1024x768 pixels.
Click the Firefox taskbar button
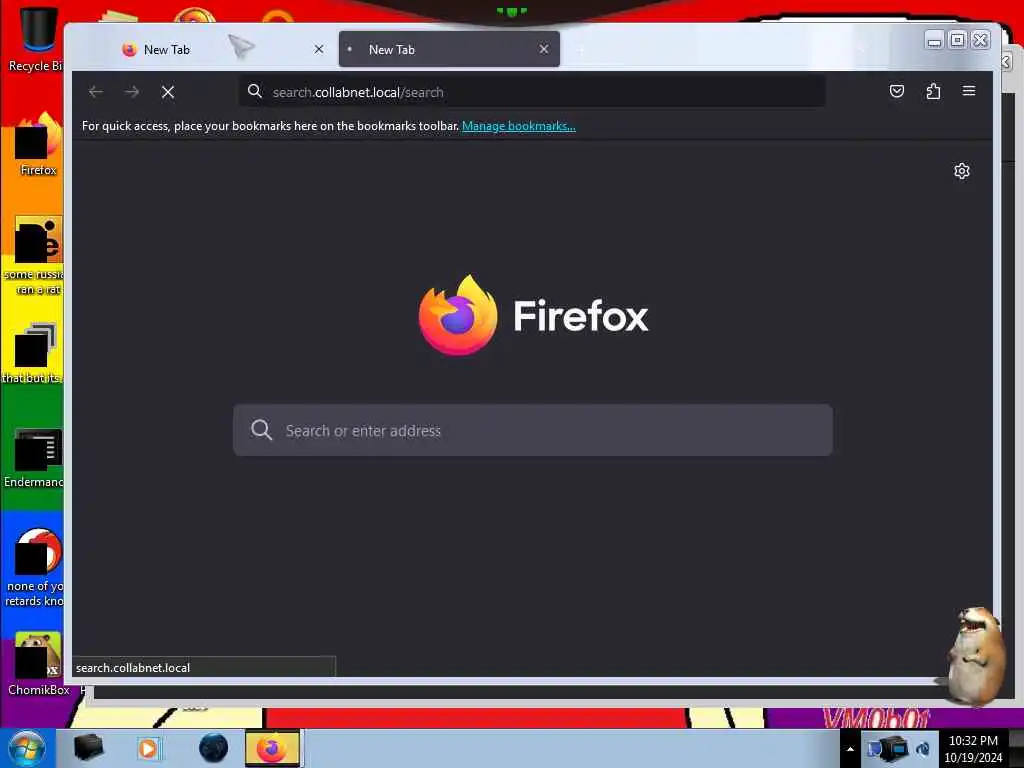click(272, 748)
